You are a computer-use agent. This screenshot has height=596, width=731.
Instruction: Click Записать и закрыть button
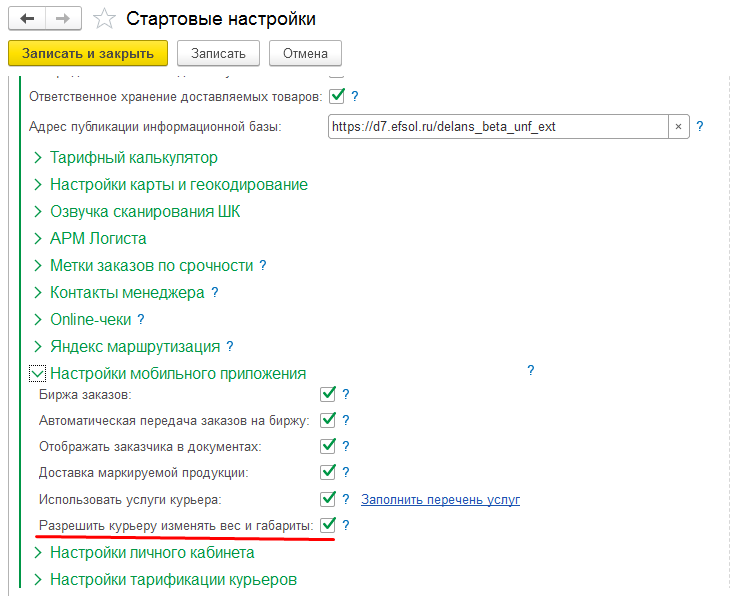click(88, 53)
